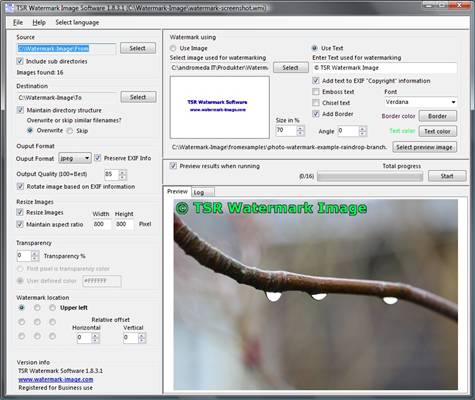
Task: Switch to the Log tab
Action: pos(203,192)
